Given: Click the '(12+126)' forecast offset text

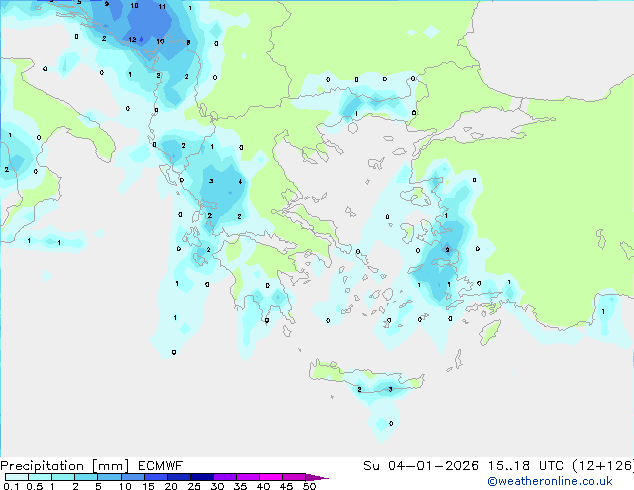Looking at the screenshot, I should [x=603, y=466].
